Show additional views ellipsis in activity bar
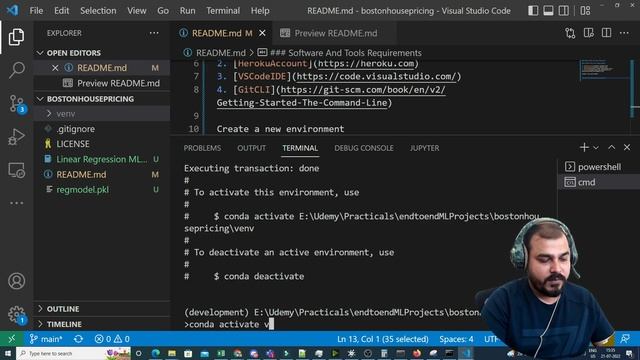Screen dimensions: 640x360 click(x=16, y=203)
